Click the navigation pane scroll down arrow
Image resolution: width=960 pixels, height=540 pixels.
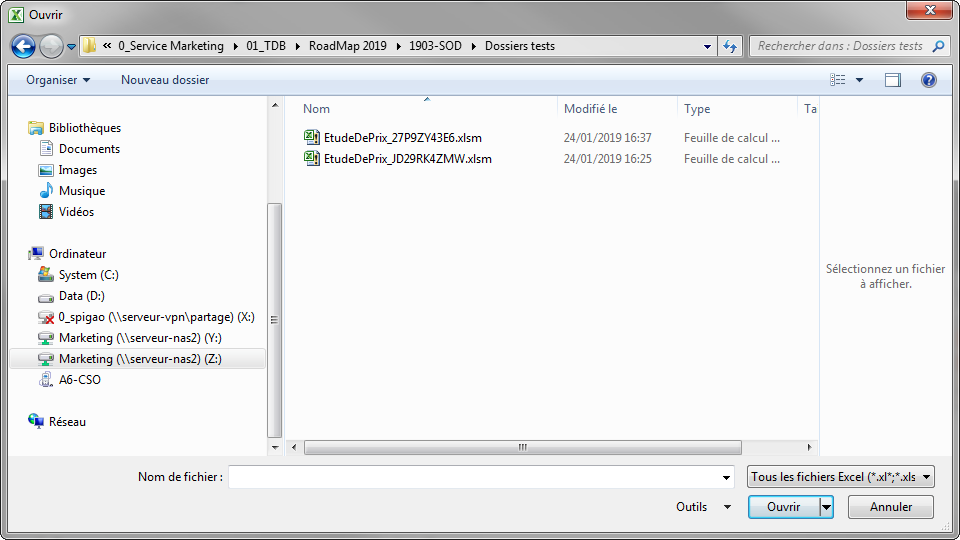(275, 448)
